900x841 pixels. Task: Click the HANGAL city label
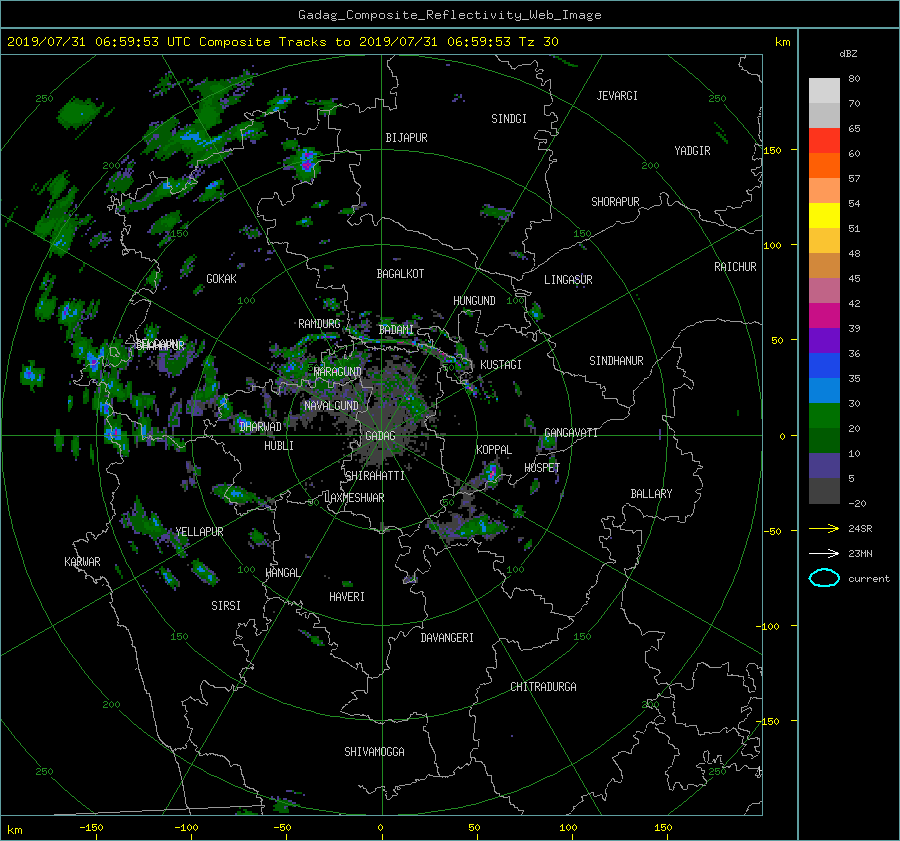coord(283,573)
